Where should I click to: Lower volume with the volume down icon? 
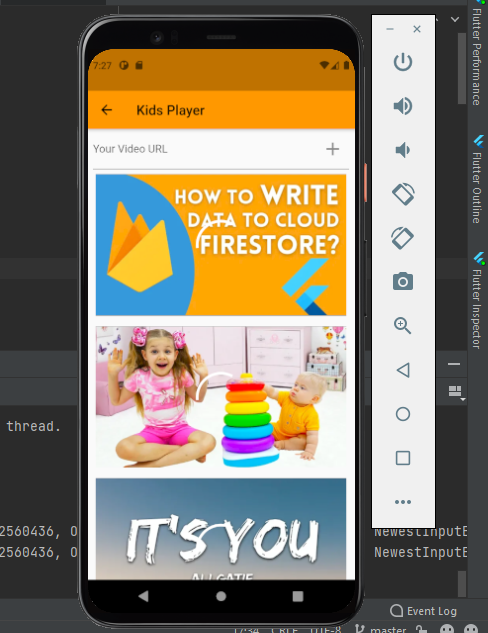402,150
